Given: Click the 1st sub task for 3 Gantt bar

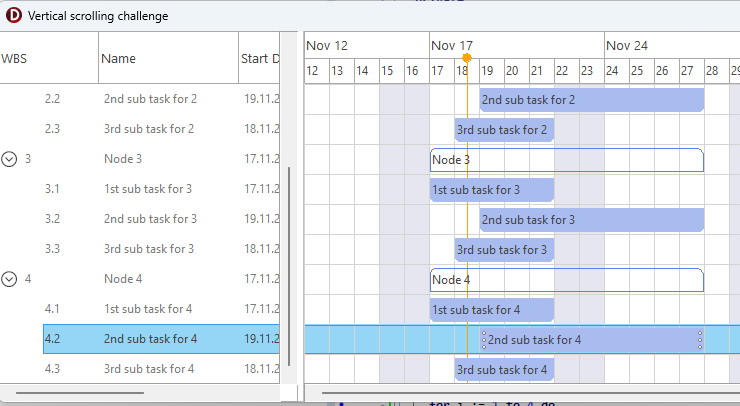Looking at the screenshot, I should click(491, 189).
